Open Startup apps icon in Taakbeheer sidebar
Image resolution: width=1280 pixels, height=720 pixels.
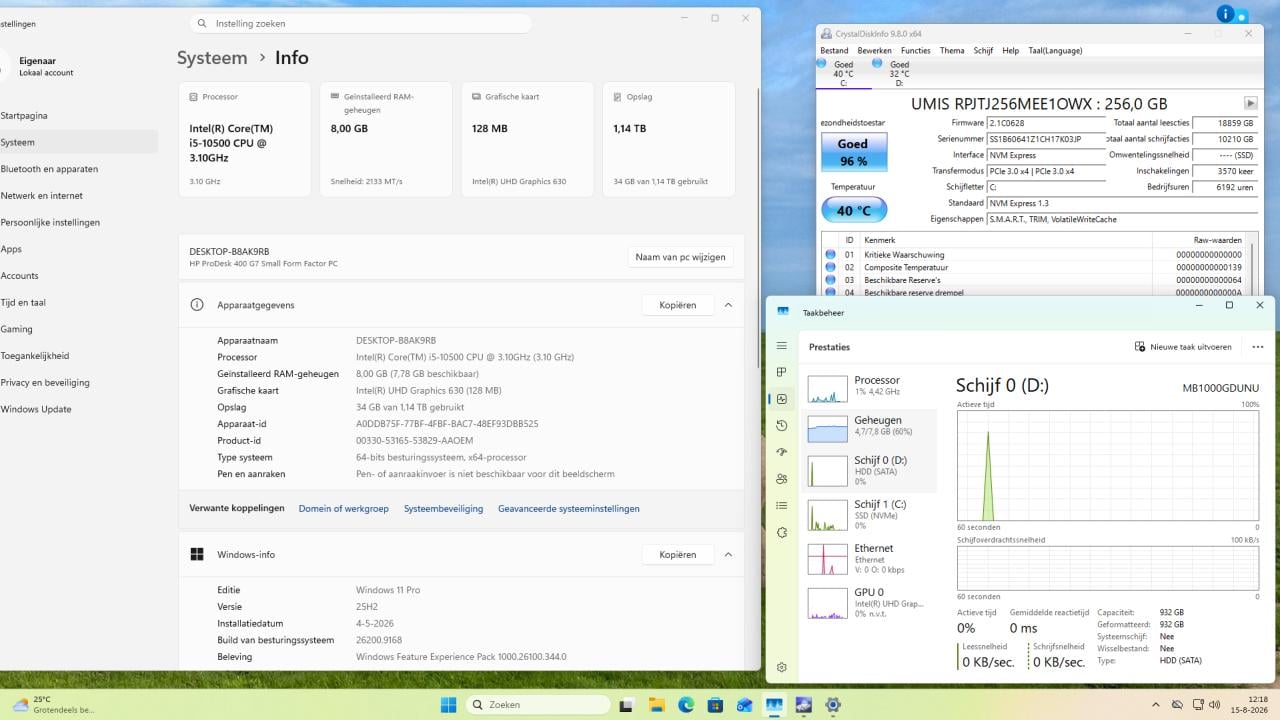[x=782, y=452]
